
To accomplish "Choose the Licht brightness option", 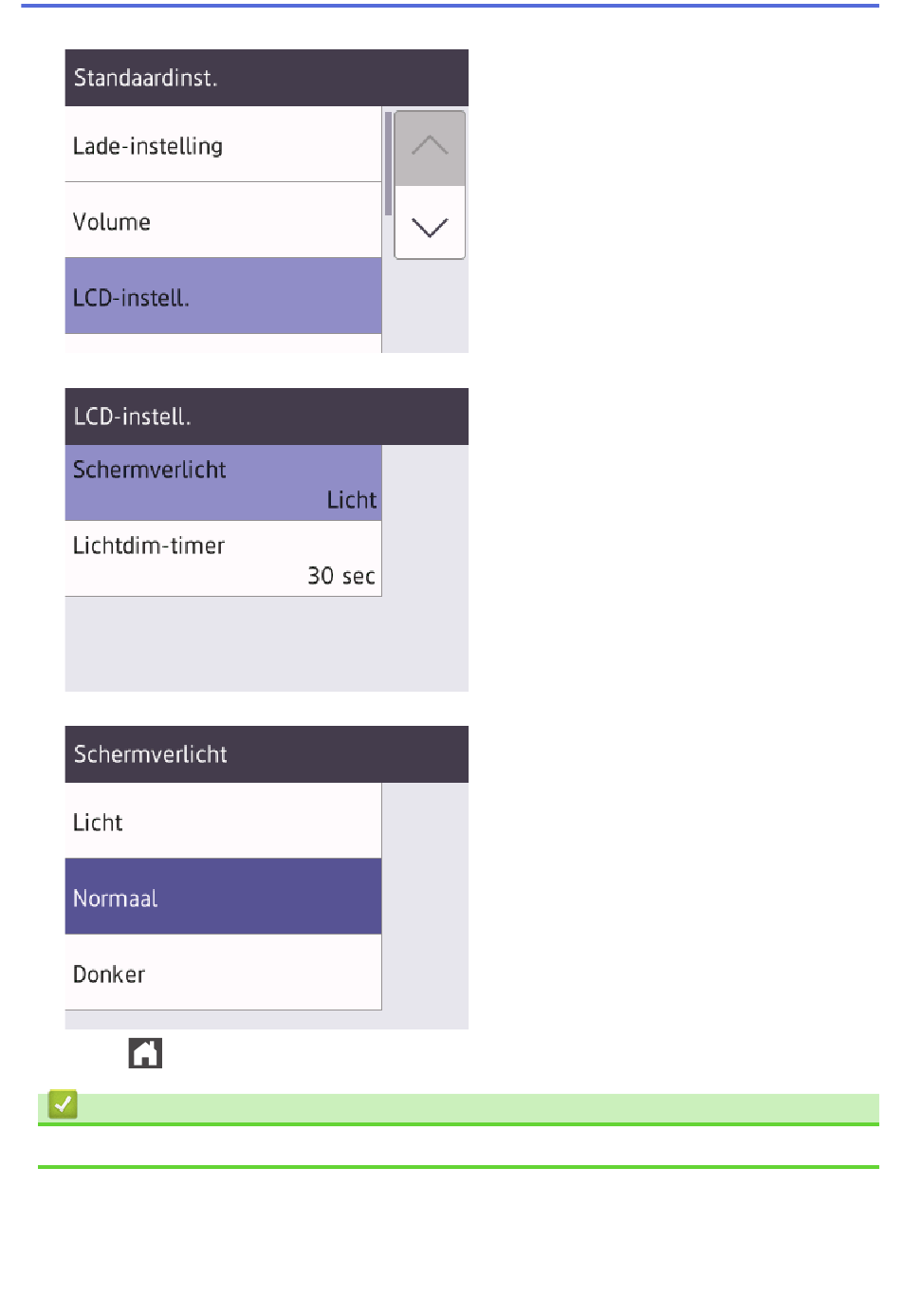I will pos(223,821).
